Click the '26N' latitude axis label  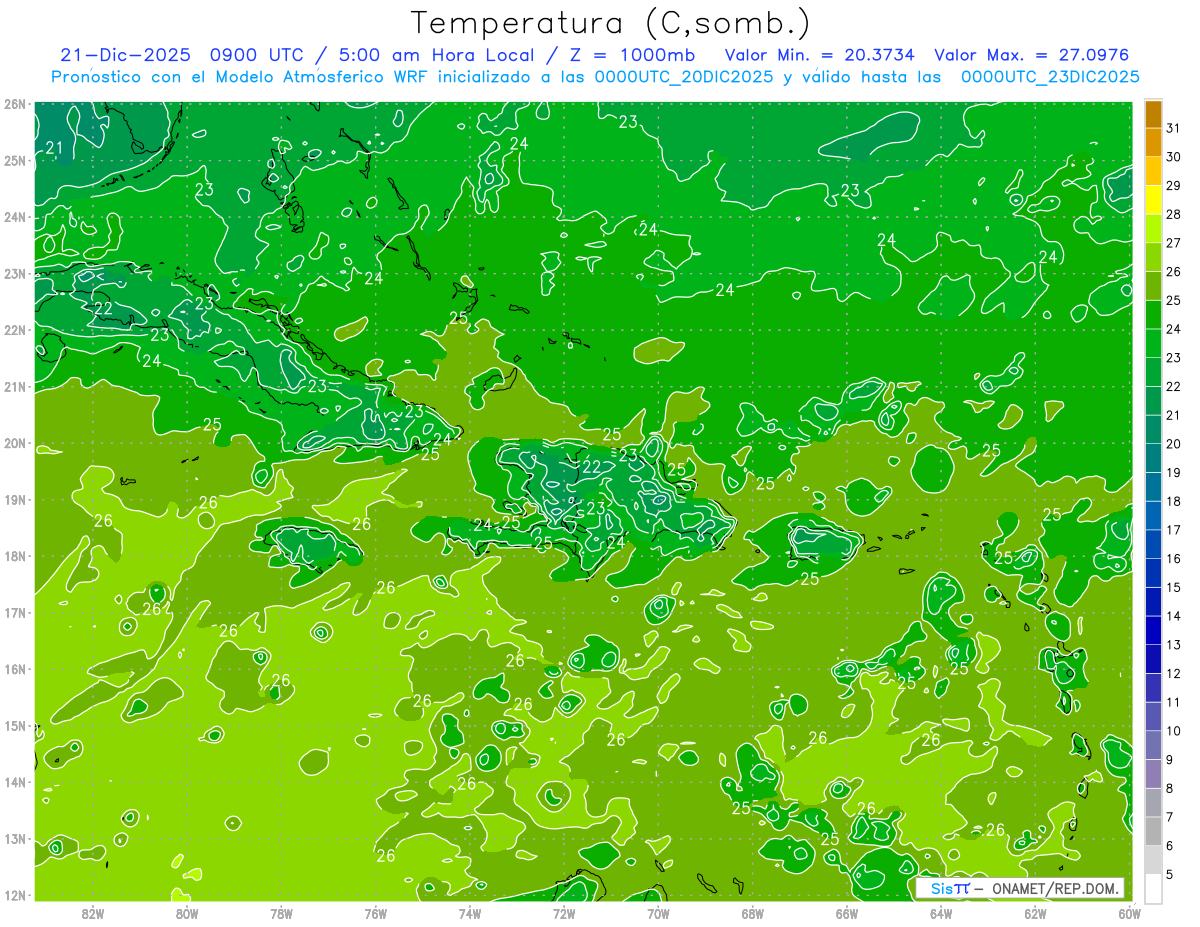[x=14, y=104]
